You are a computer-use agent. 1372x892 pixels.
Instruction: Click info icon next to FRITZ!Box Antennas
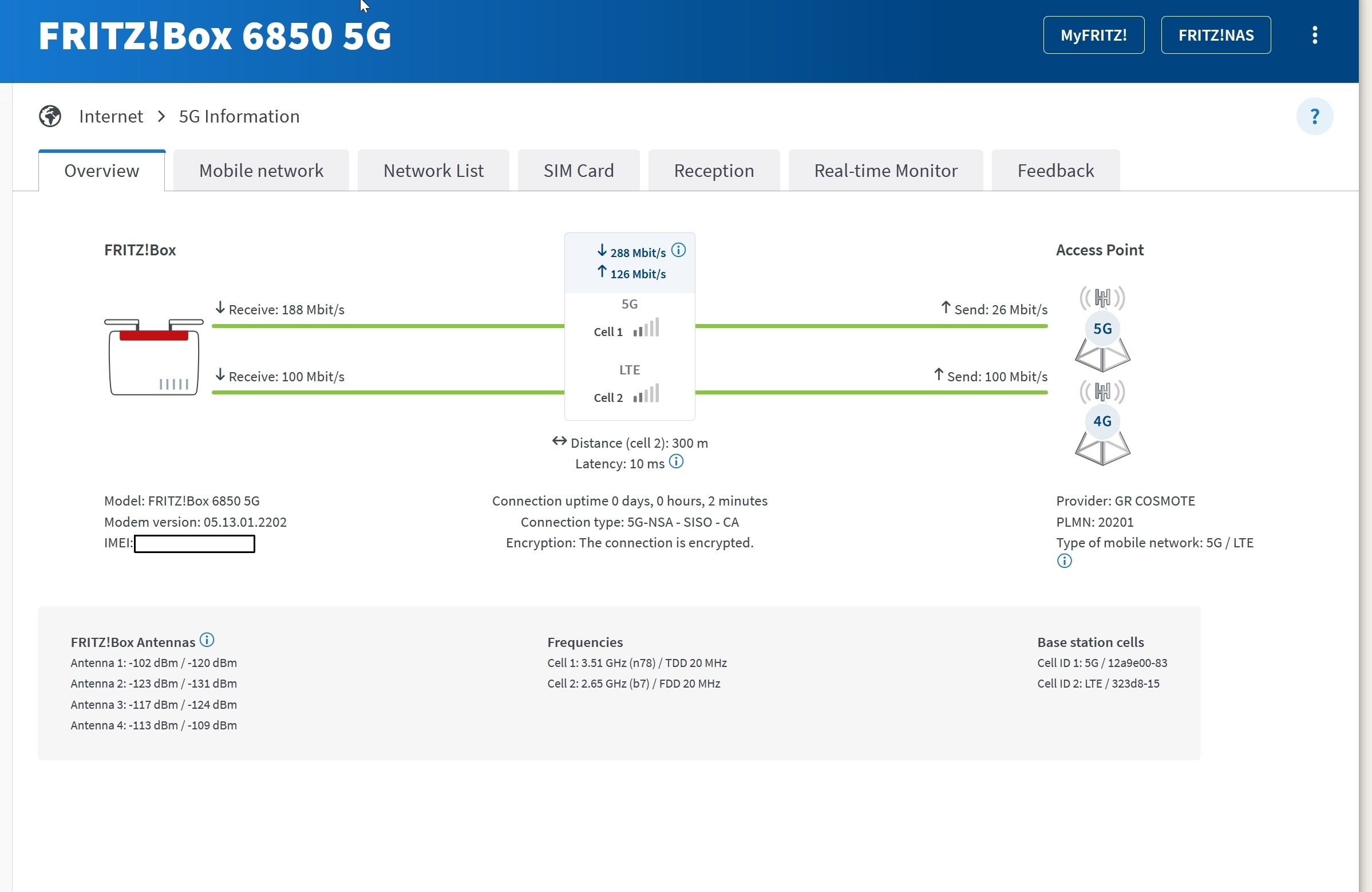[x=207, y=640]
